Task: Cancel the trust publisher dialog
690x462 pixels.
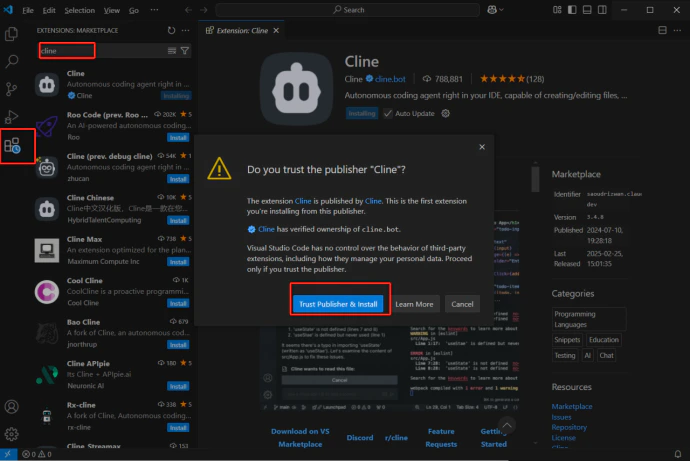Action: tap(462, 304)
